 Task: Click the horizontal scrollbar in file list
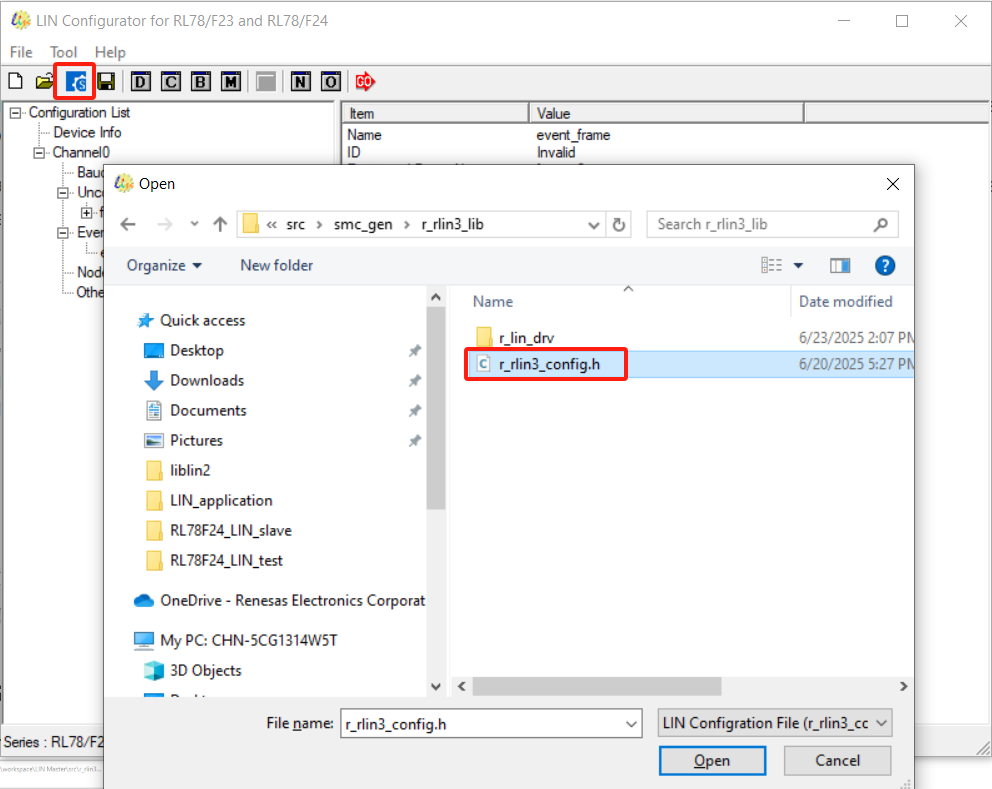click(597, 686)
